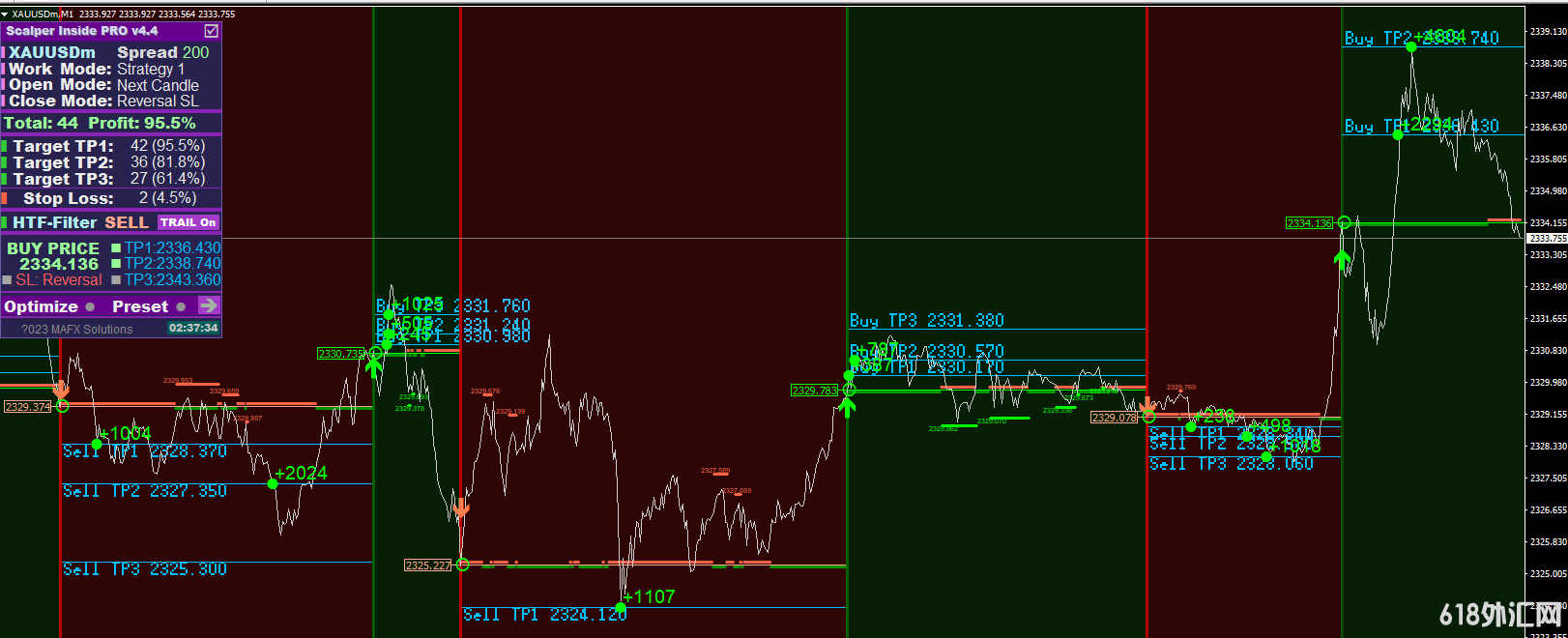Click the BUY PRICE 2334.136 value
The height and width of the screenshot is (638, 1568).
tap(59, 264)
